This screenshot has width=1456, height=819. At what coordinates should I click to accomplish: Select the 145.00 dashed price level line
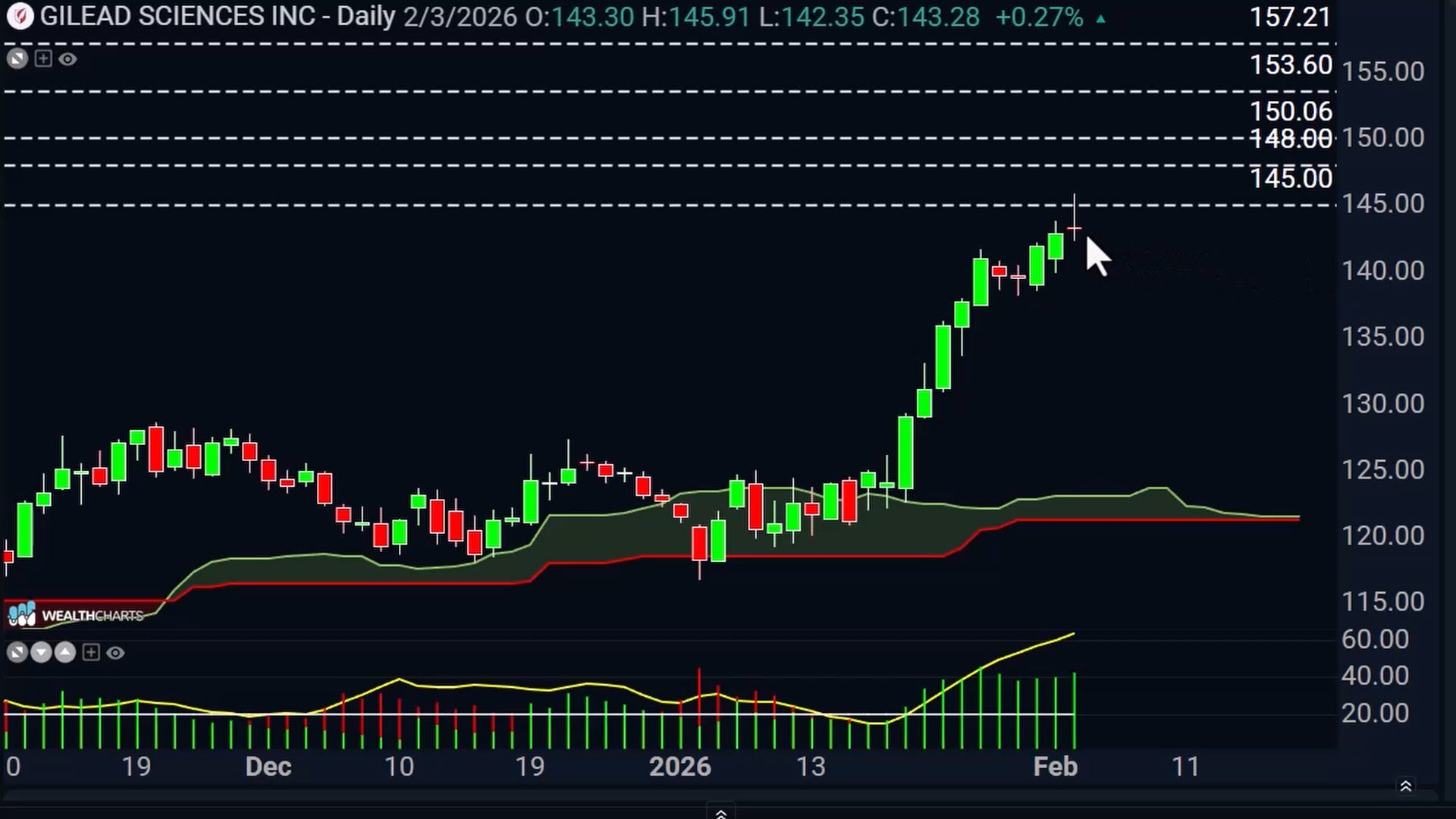coord(667,205)
